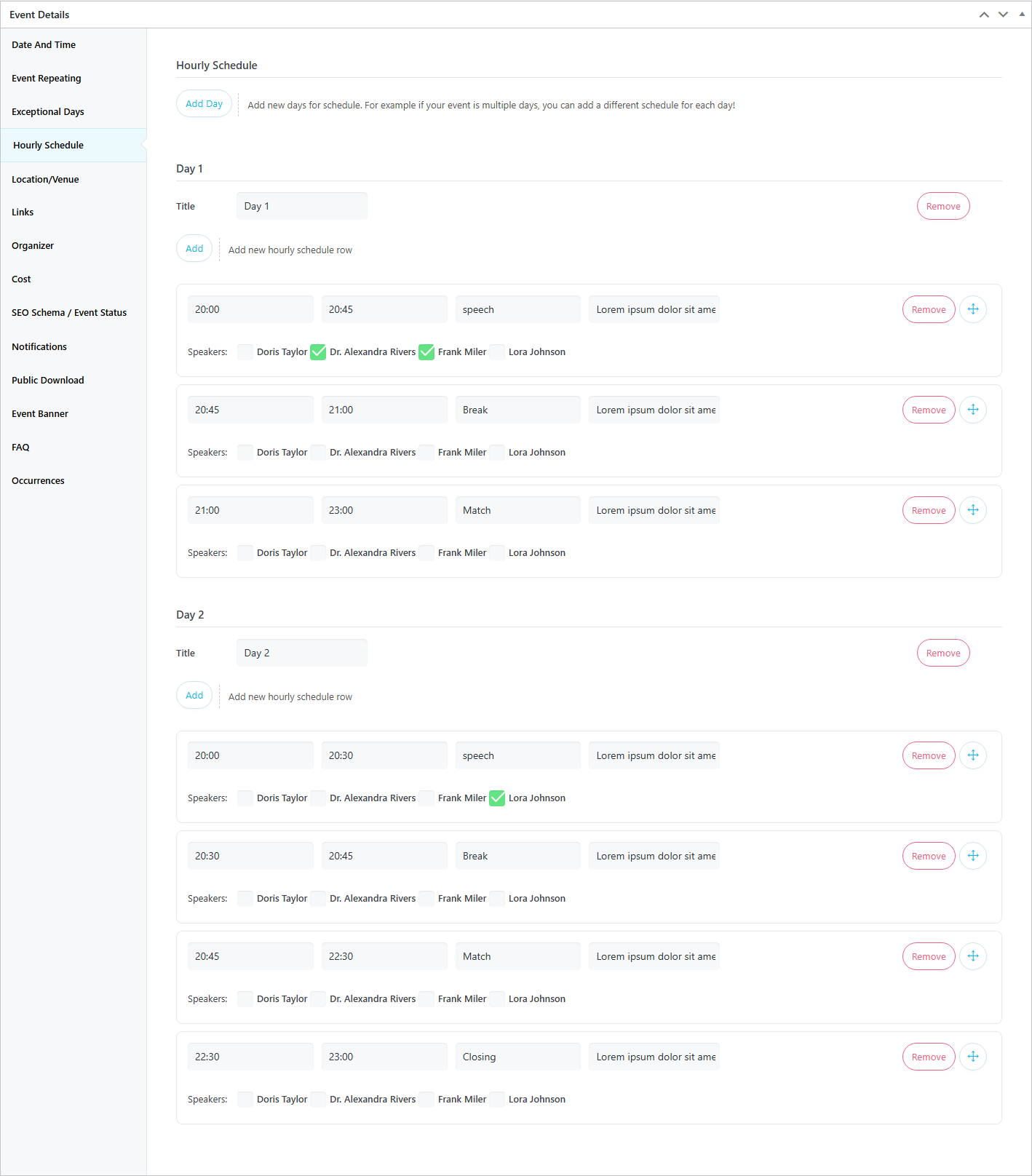Uncheck Lora Johnson in Day 2 speech row
Screen dimensions: 1032x1176
[x=497, y=798]
